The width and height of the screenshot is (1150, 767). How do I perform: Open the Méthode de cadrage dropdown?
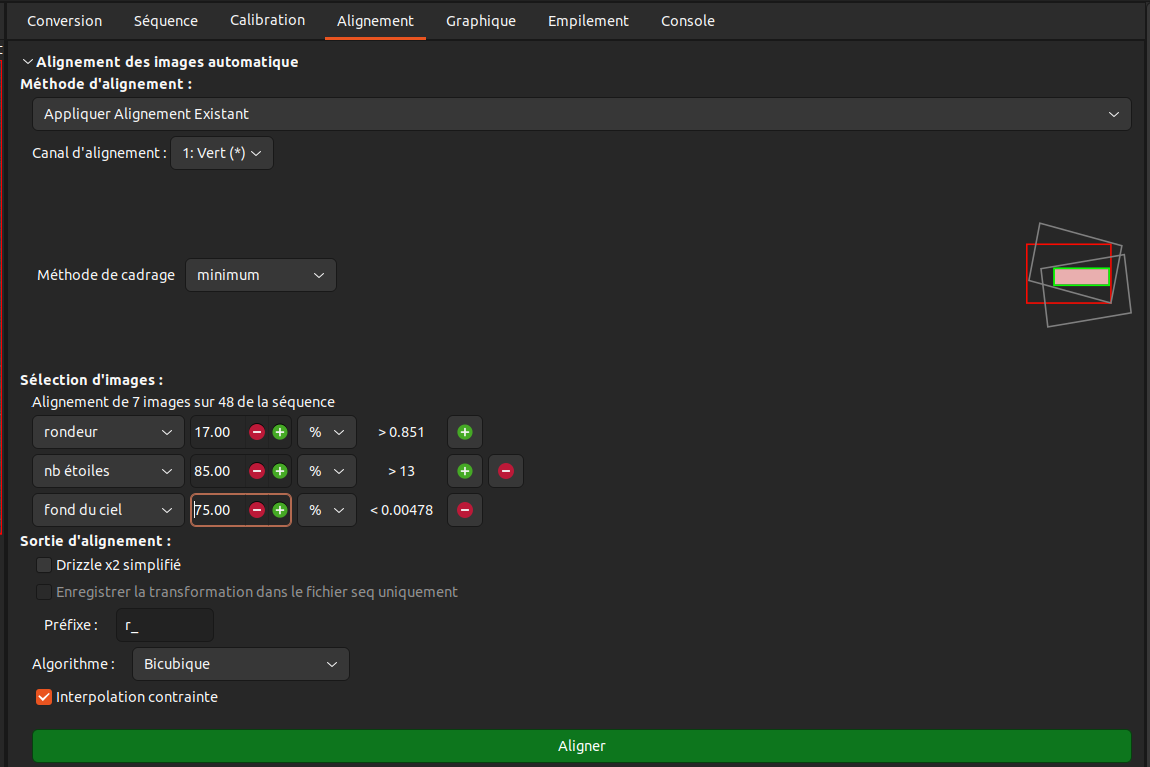(x=260, y=275)
